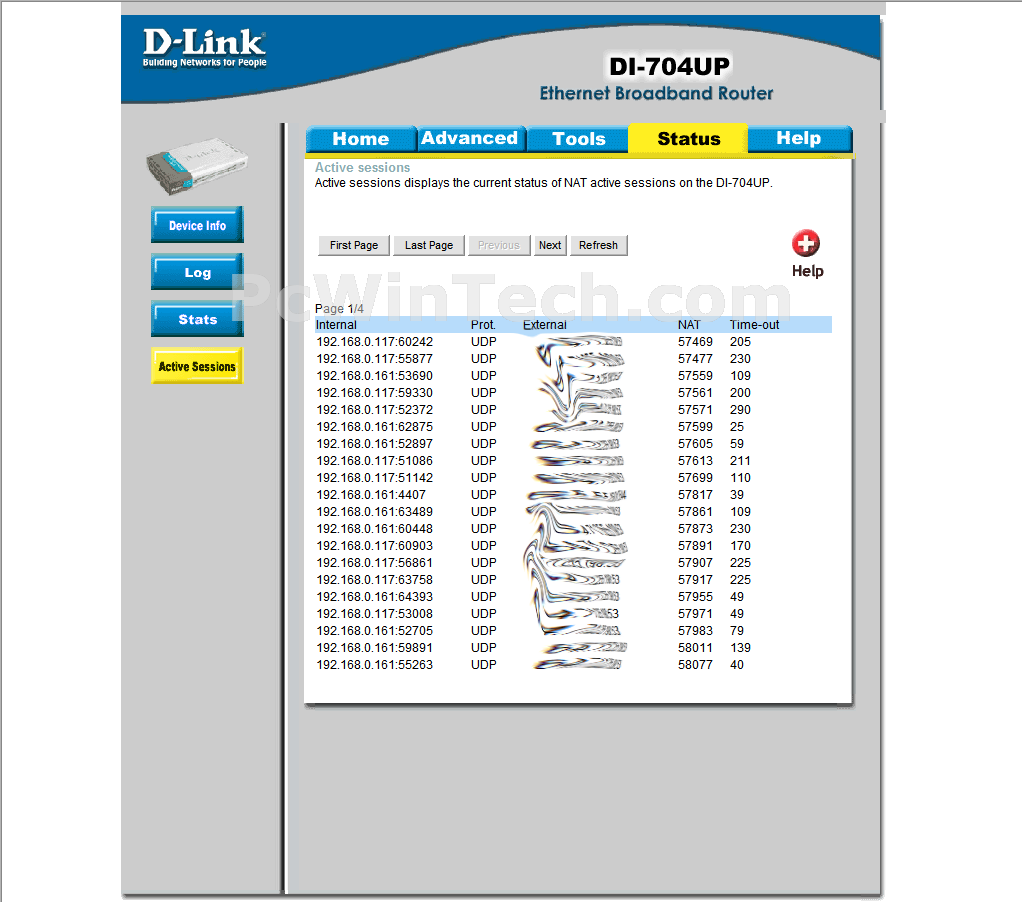Select row 192.168.0.161:59891

tap(574, 647)
